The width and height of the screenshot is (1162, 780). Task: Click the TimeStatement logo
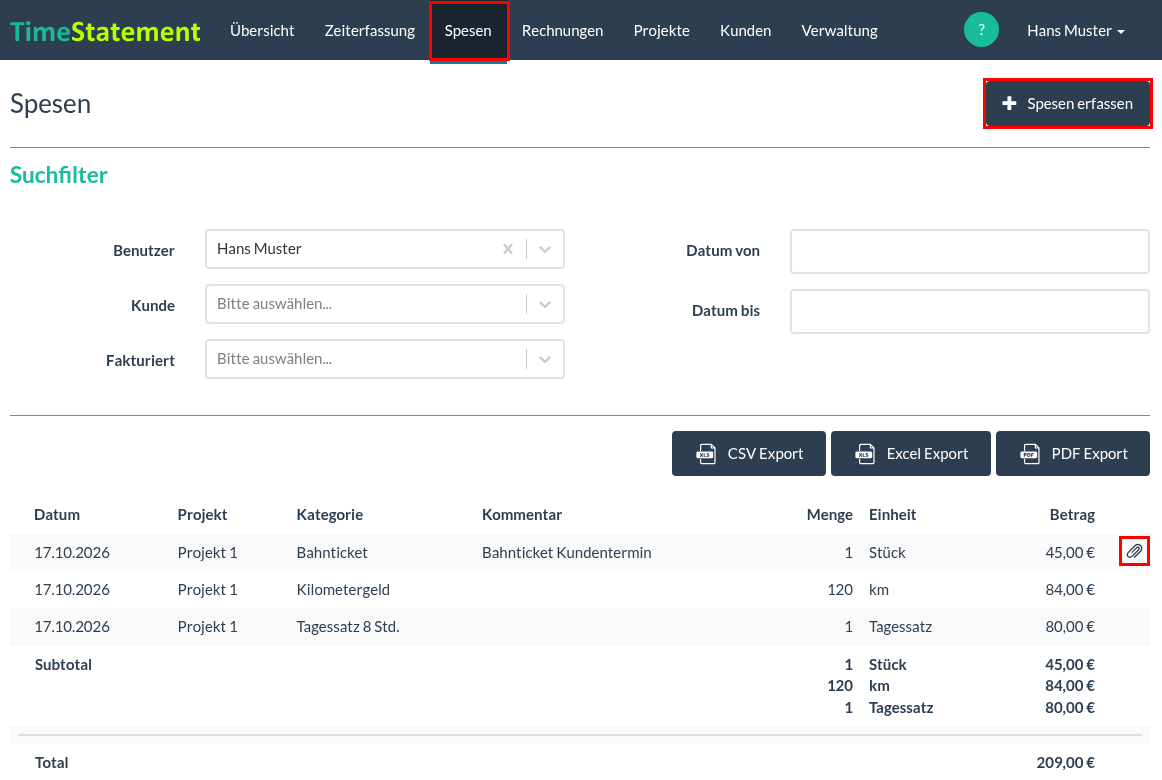(x=105, y=31)
